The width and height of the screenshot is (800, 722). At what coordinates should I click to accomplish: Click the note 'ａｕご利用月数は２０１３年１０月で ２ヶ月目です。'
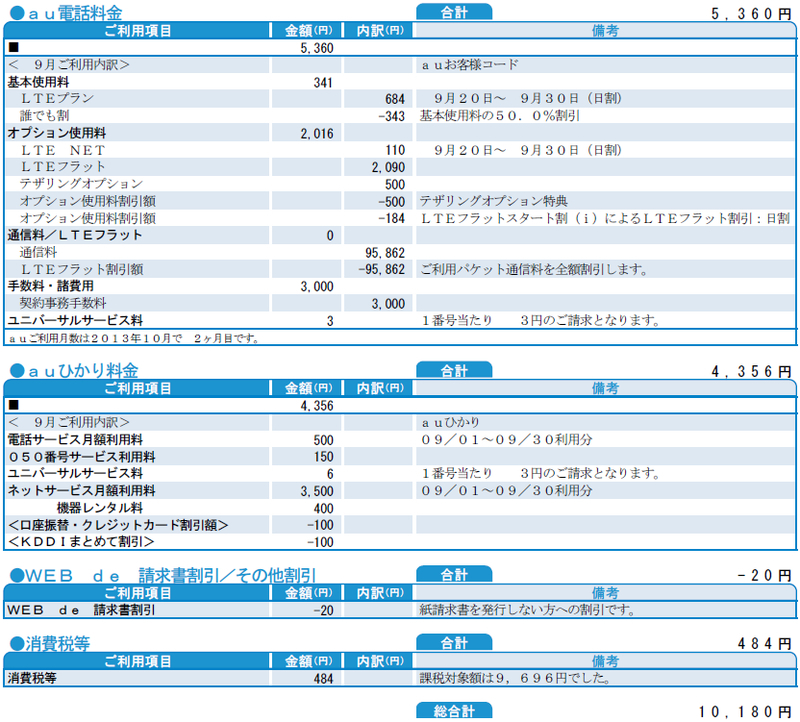[134, 338]
